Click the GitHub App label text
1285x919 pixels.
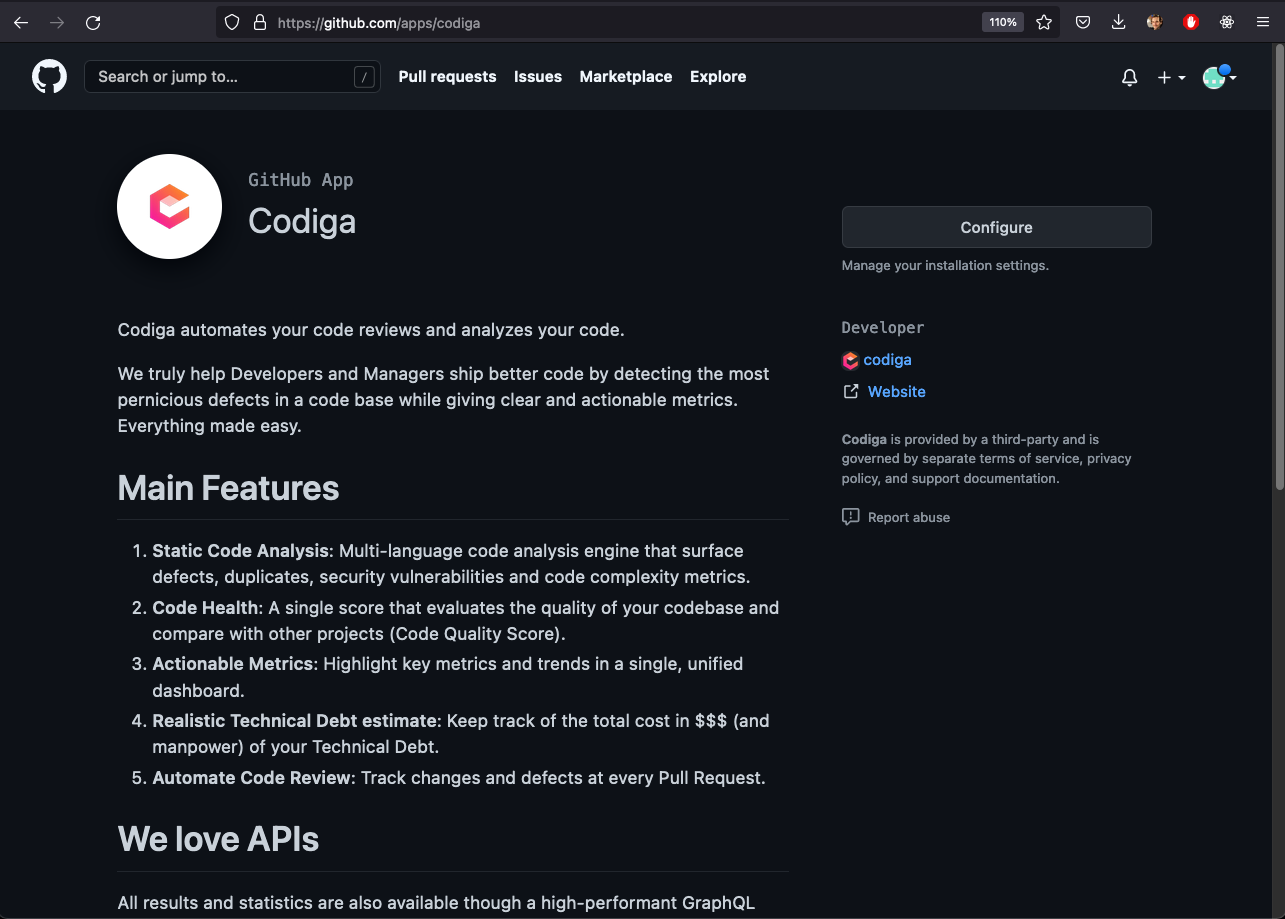pos(301,180)
